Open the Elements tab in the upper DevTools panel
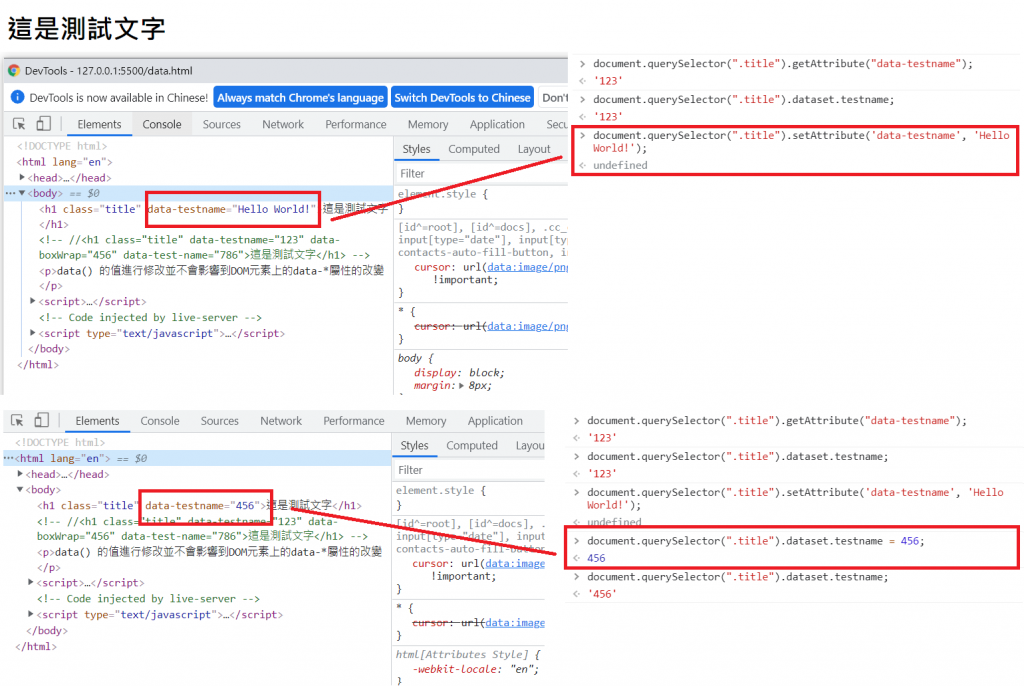This screenshot has height=686, width=1024. tap(99, 124)
